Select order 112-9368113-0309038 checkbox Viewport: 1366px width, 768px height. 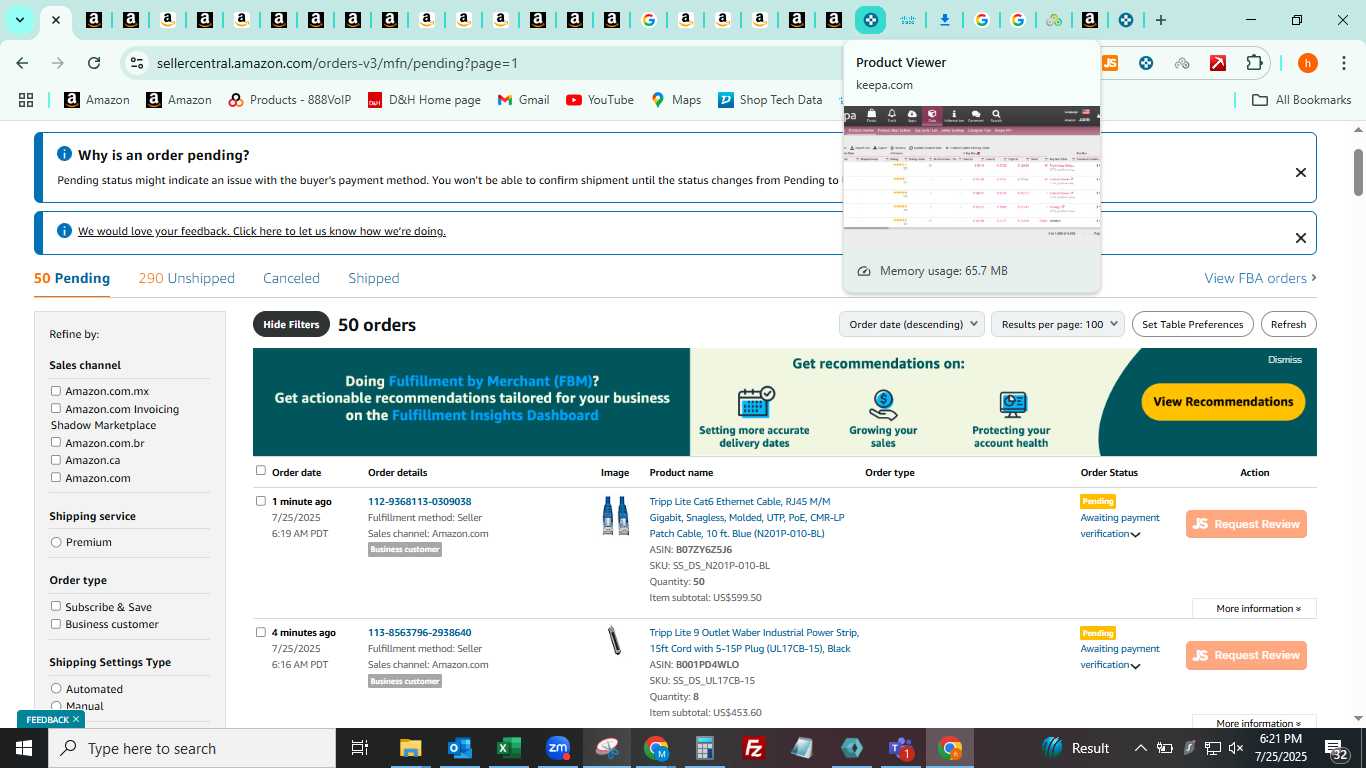(261, 501)
